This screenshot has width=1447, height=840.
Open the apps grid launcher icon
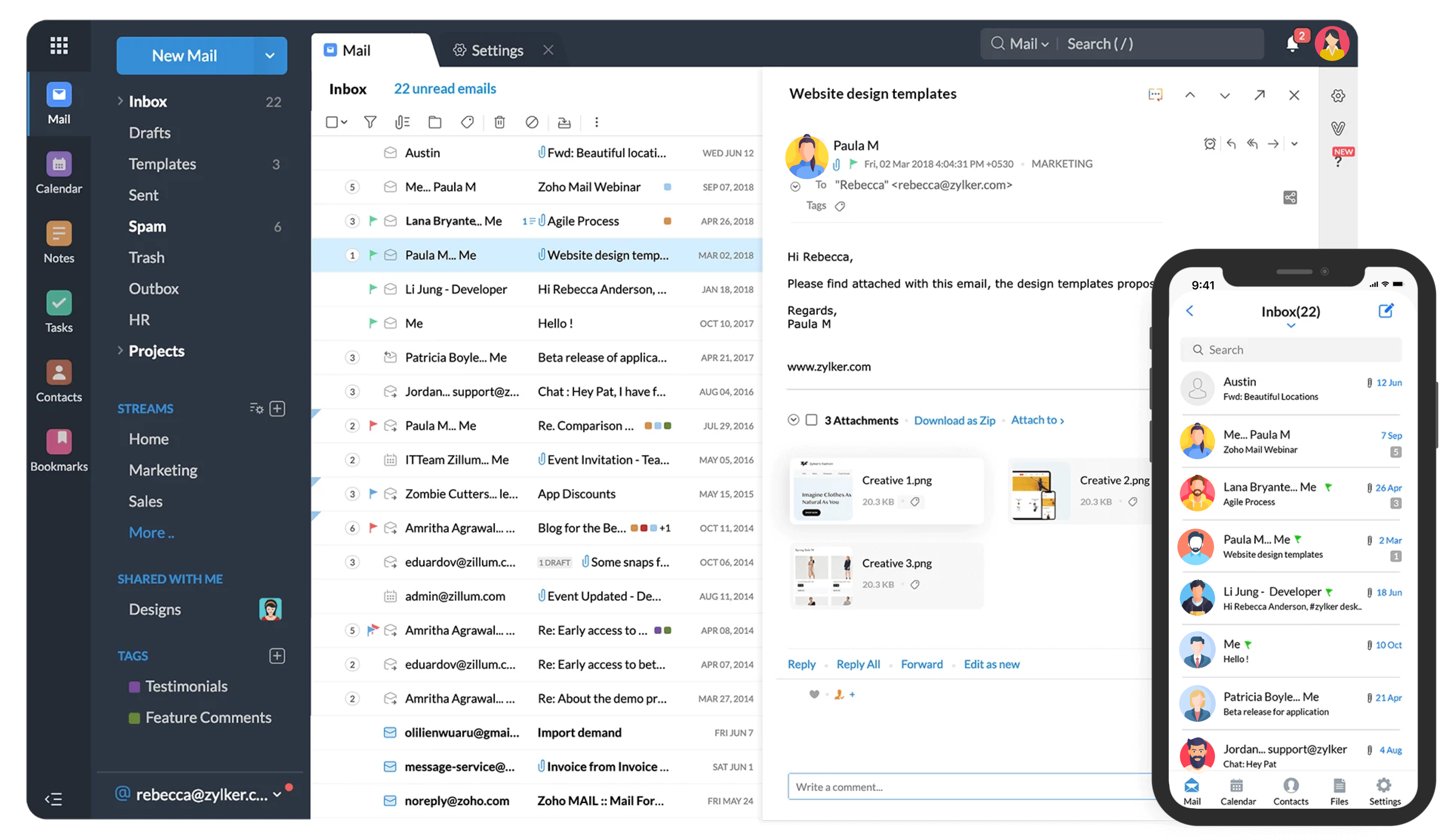click(x=59, y=45)
